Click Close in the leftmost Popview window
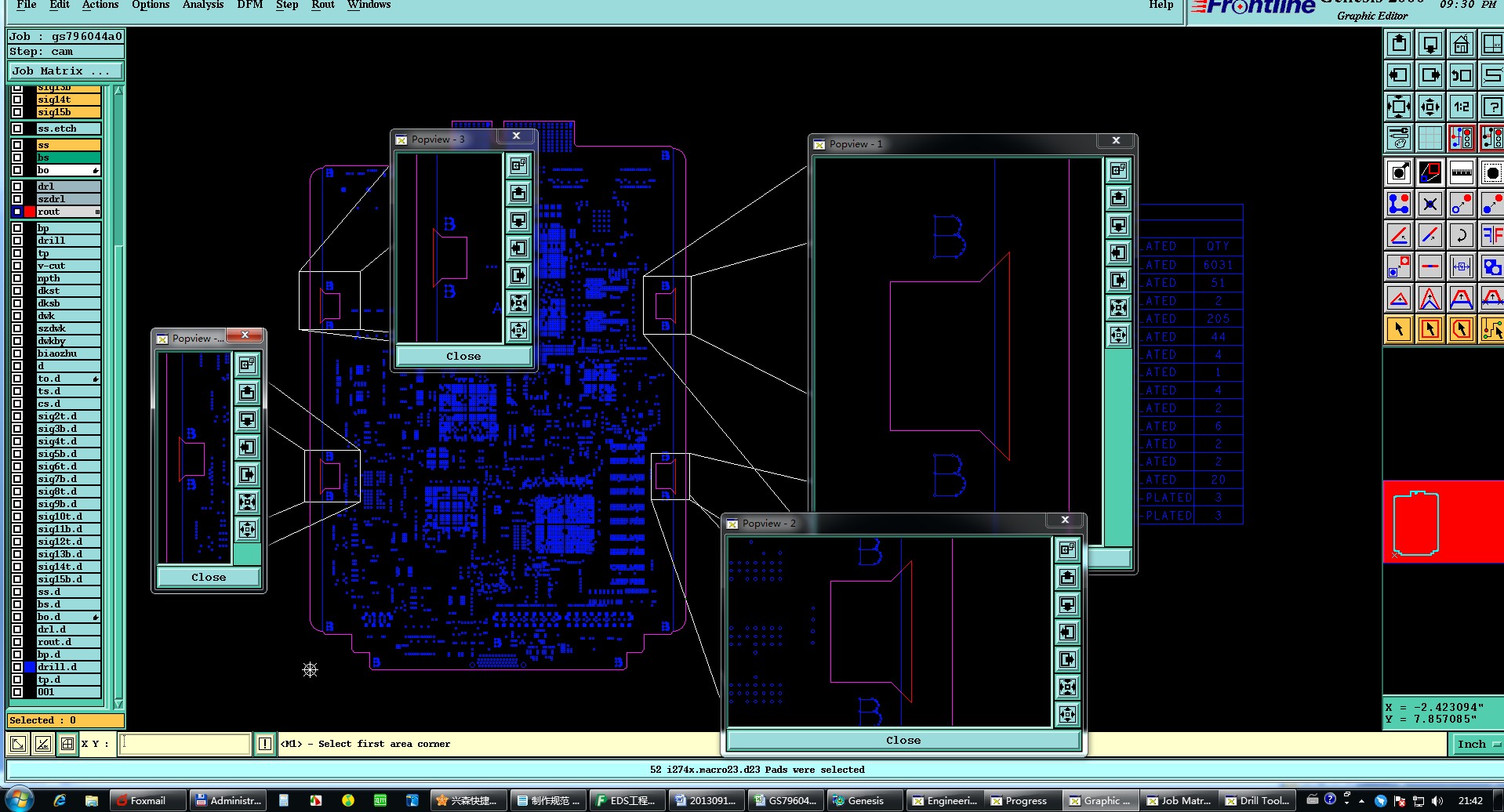This screenshot has height=812, width=1504. [x=209, y=577]
